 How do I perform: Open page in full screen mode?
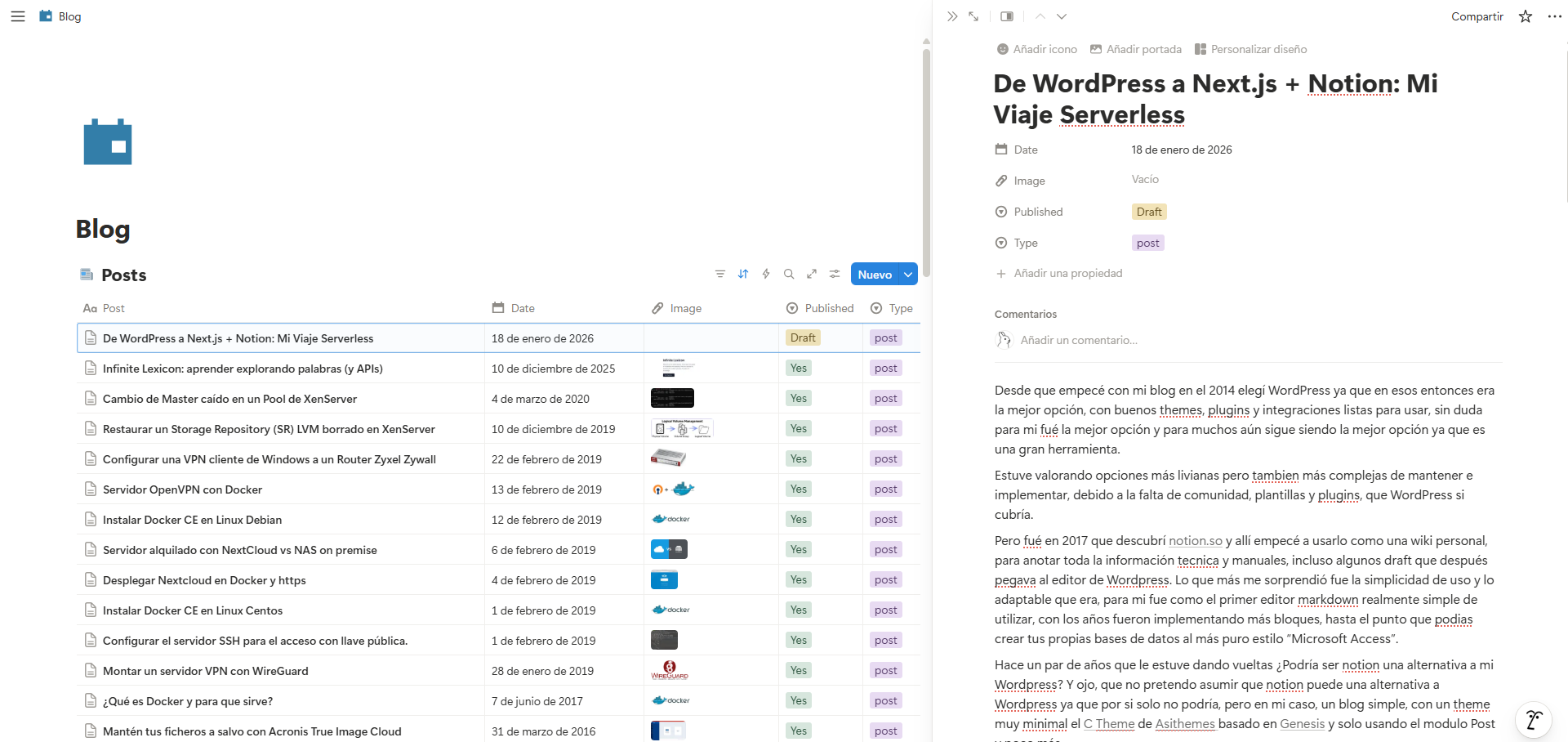973,16
